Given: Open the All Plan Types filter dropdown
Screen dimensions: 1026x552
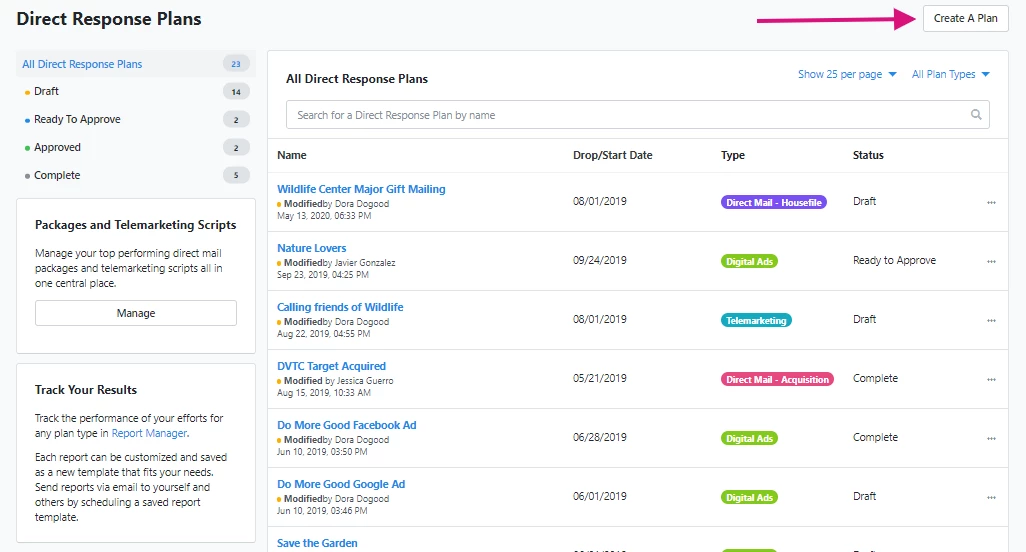Looking at the screenshot, I should point(950,75).
